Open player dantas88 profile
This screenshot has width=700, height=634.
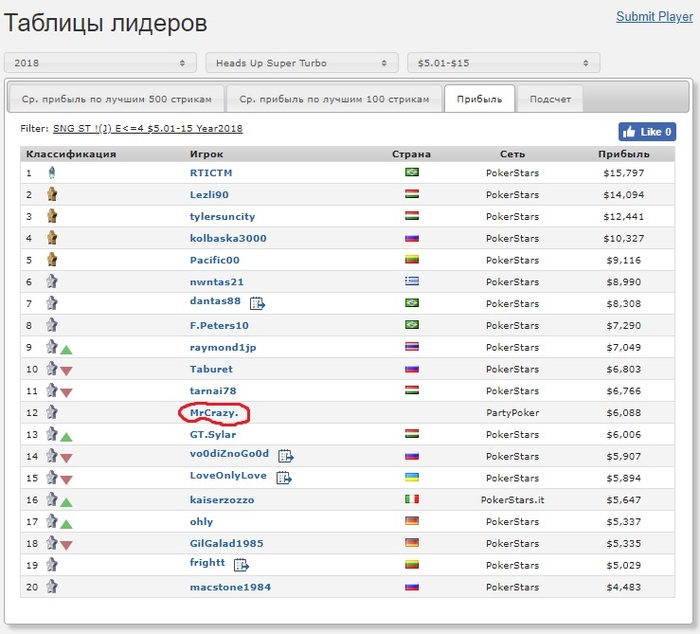[215, 301]
